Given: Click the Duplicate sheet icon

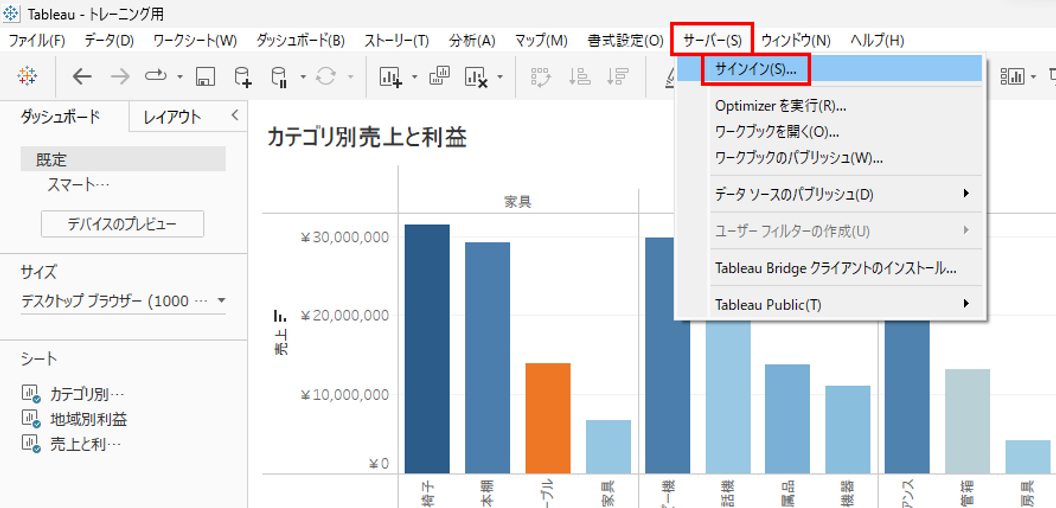Looking at the screenshot, I should pos(439,76).
